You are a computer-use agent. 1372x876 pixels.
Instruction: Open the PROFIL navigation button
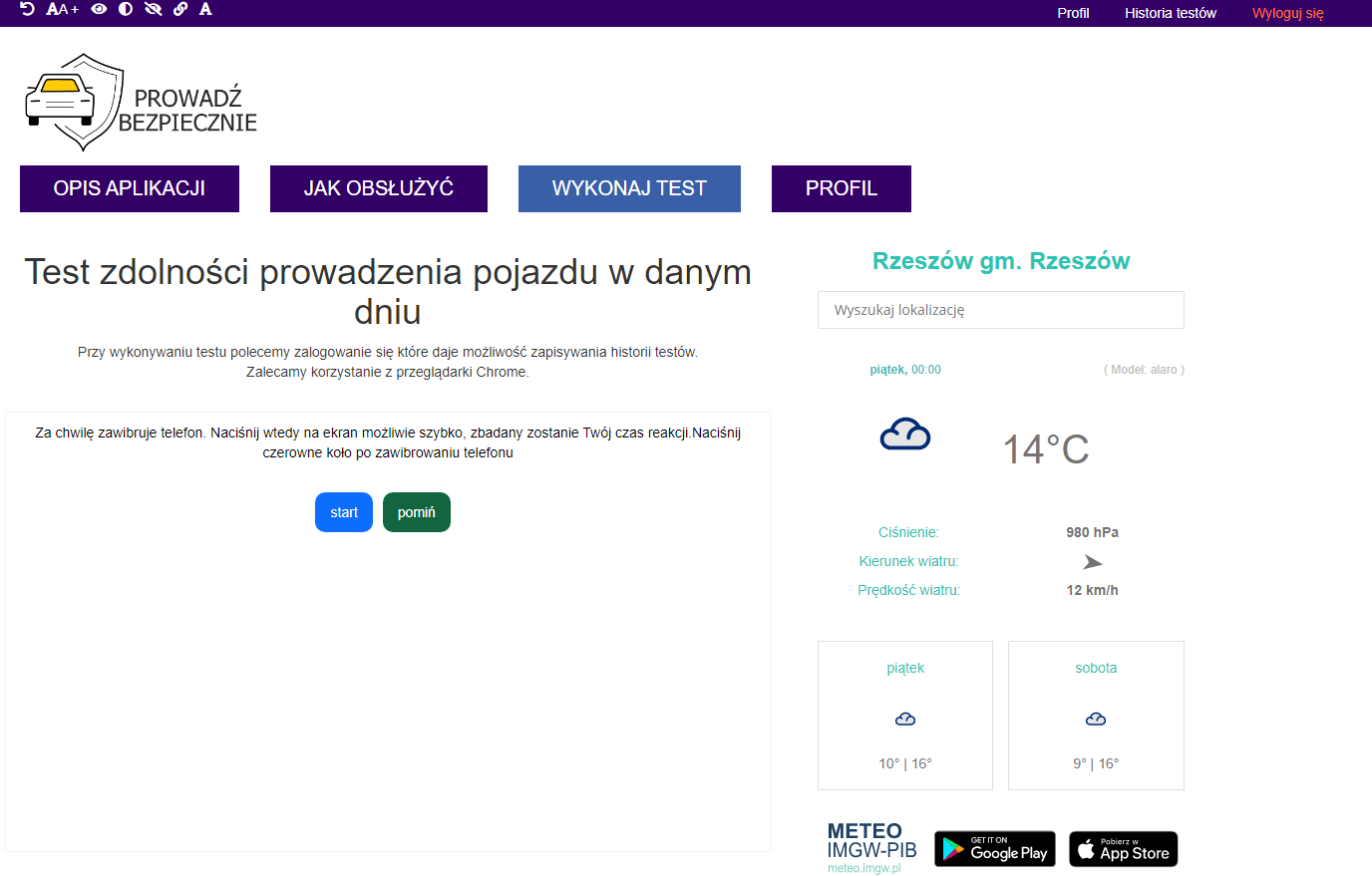[x=842, y=188]
